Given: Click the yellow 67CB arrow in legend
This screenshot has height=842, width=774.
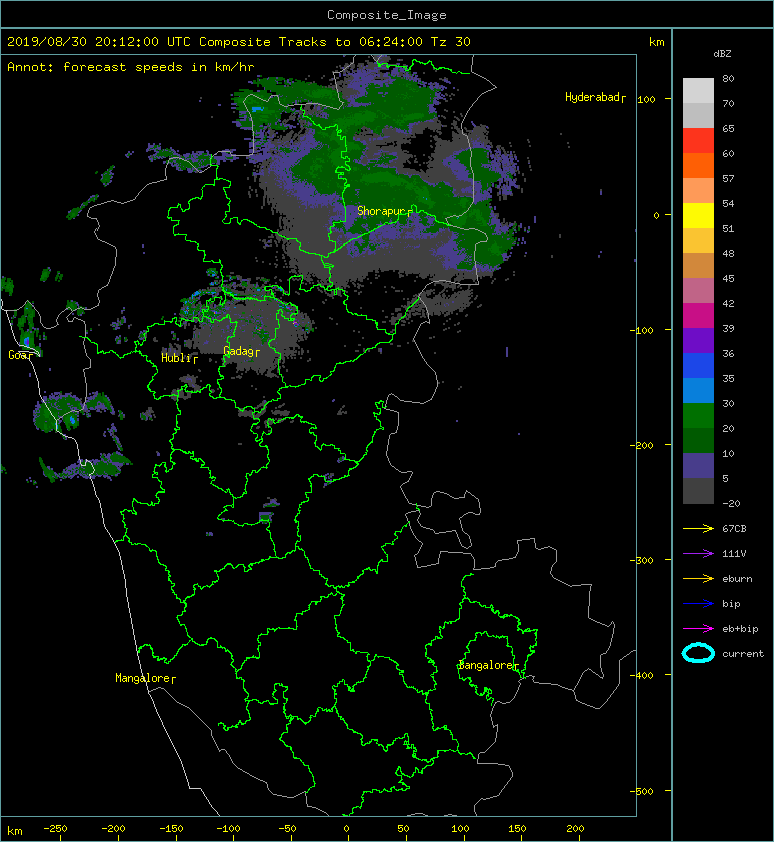Looking at the screenshot, I should coord(698,529).
